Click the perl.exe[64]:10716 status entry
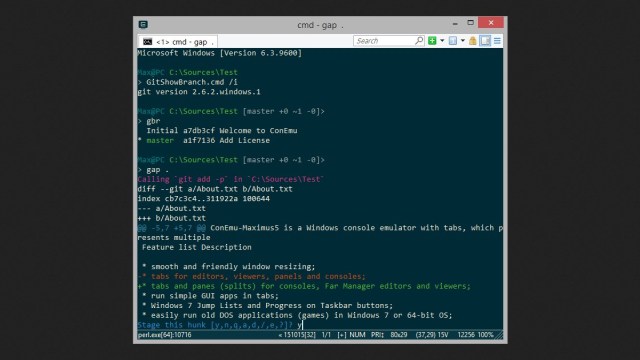 pyautogui.click(x=164, y=335)
